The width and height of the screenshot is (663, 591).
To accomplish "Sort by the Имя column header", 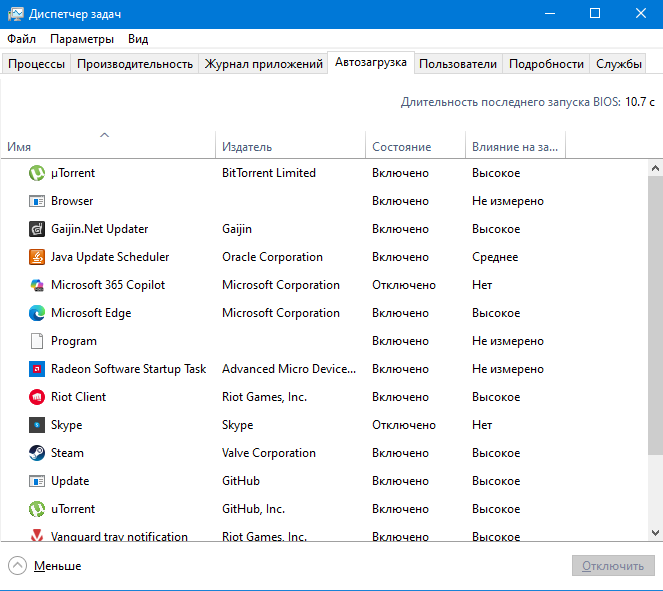I will tap(108, 144).
